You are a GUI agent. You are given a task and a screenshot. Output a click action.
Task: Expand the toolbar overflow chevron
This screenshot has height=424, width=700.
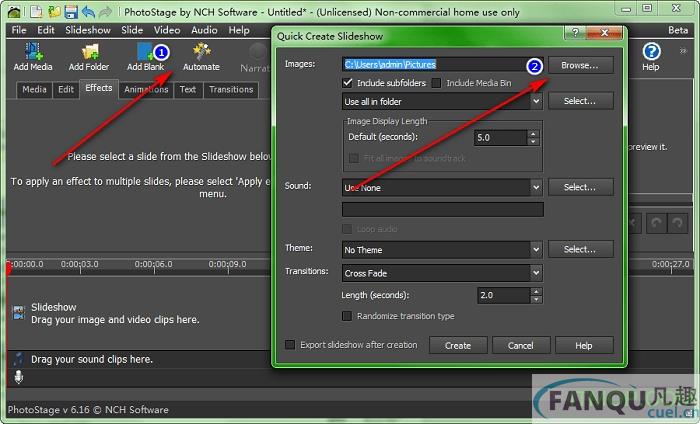click(x=683, y=51)
